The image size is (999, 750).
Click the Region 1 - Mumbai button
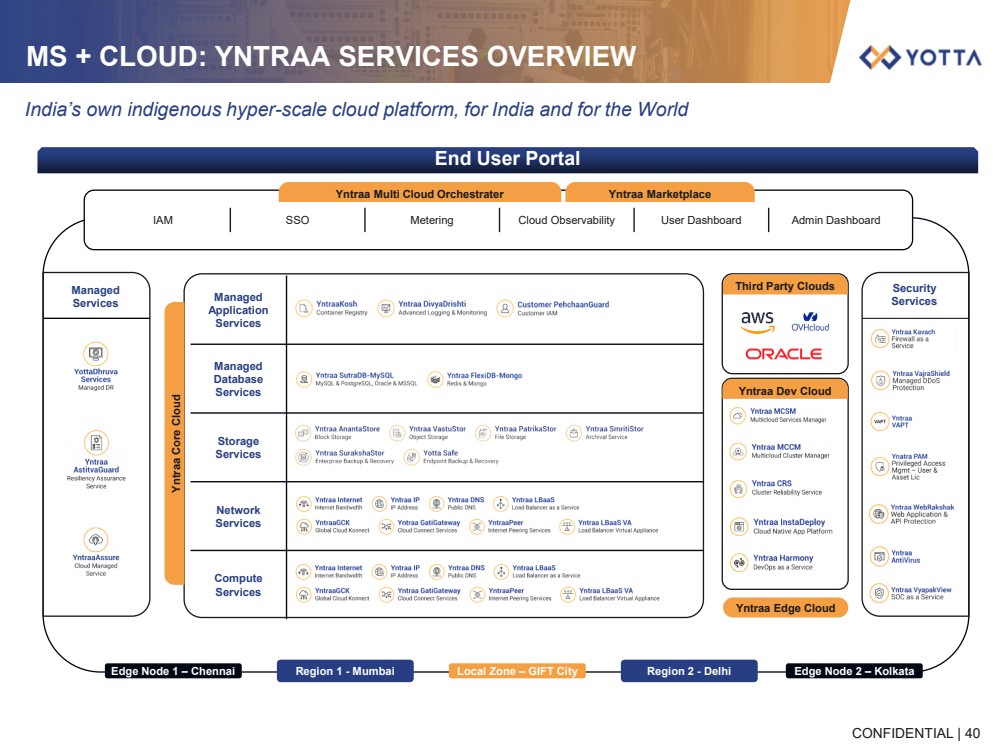pos(345,671)
